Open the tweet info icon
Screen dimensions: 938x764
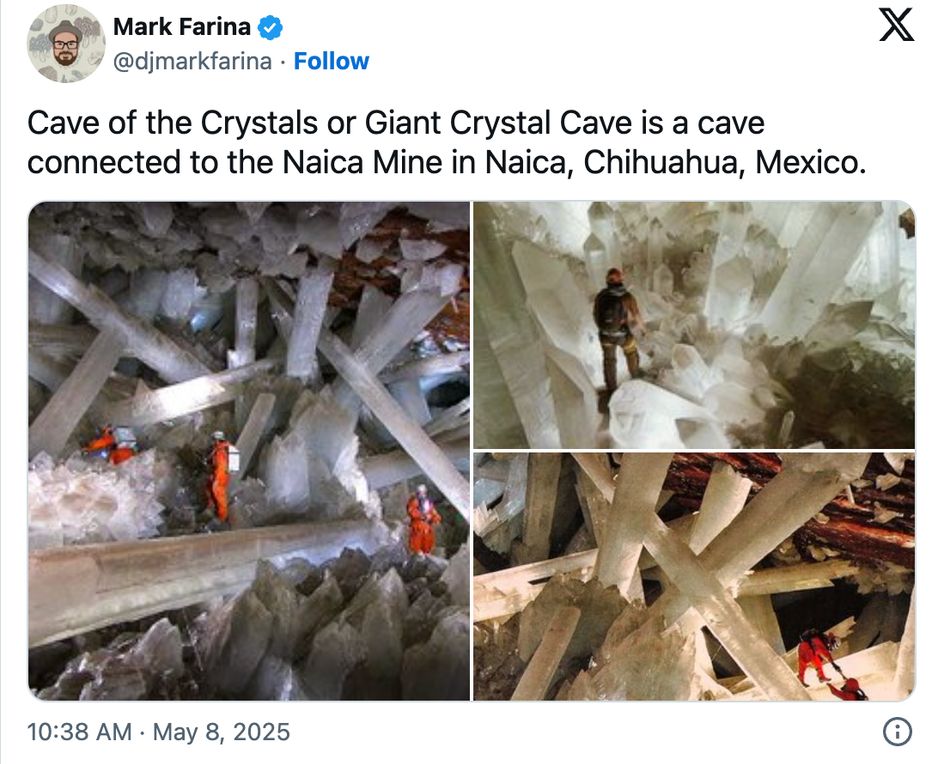[x=897, y=732]
